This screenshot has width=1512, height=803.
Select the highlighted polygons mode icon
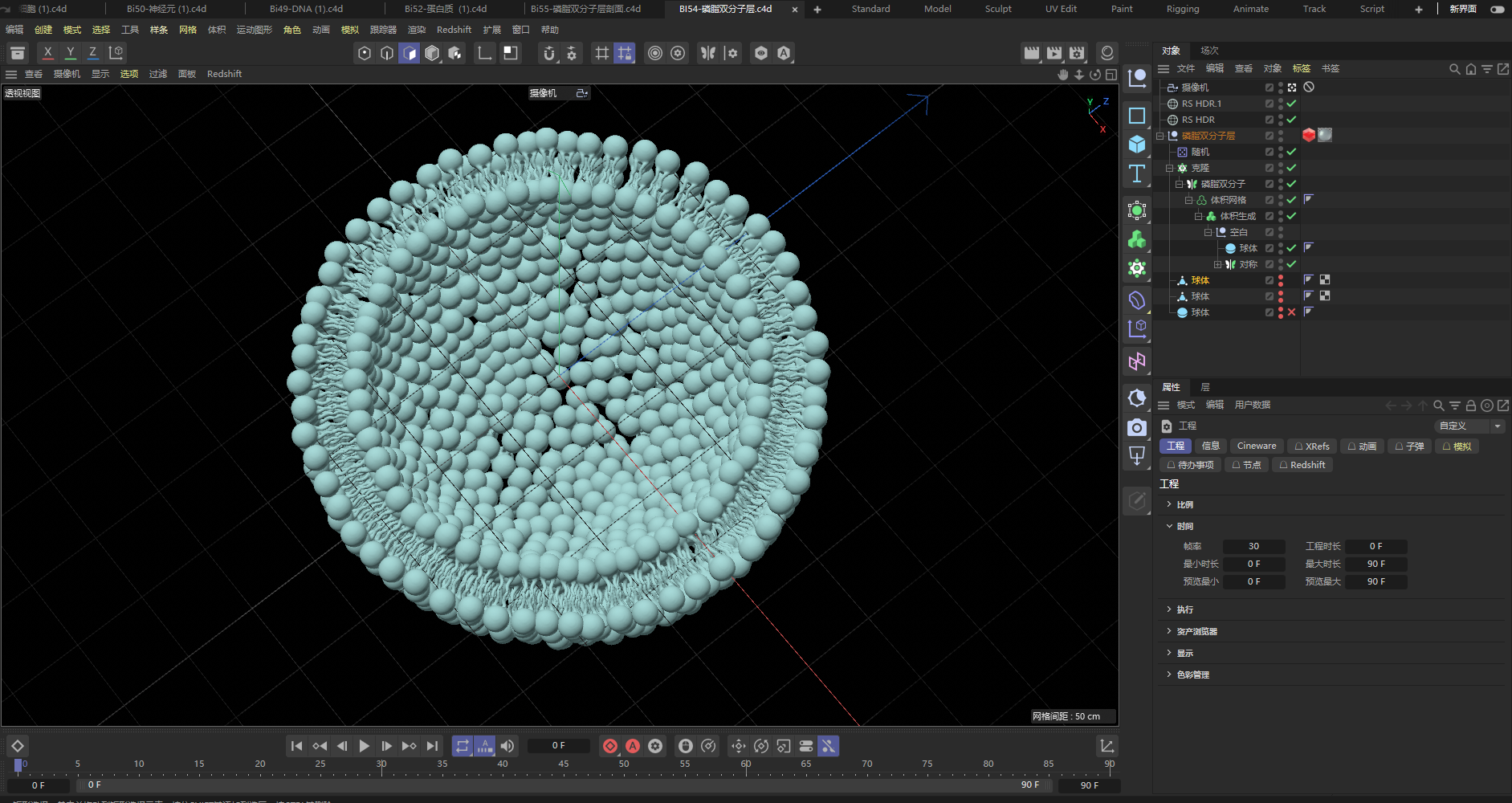pyautogui.click(x=410, y=53)
